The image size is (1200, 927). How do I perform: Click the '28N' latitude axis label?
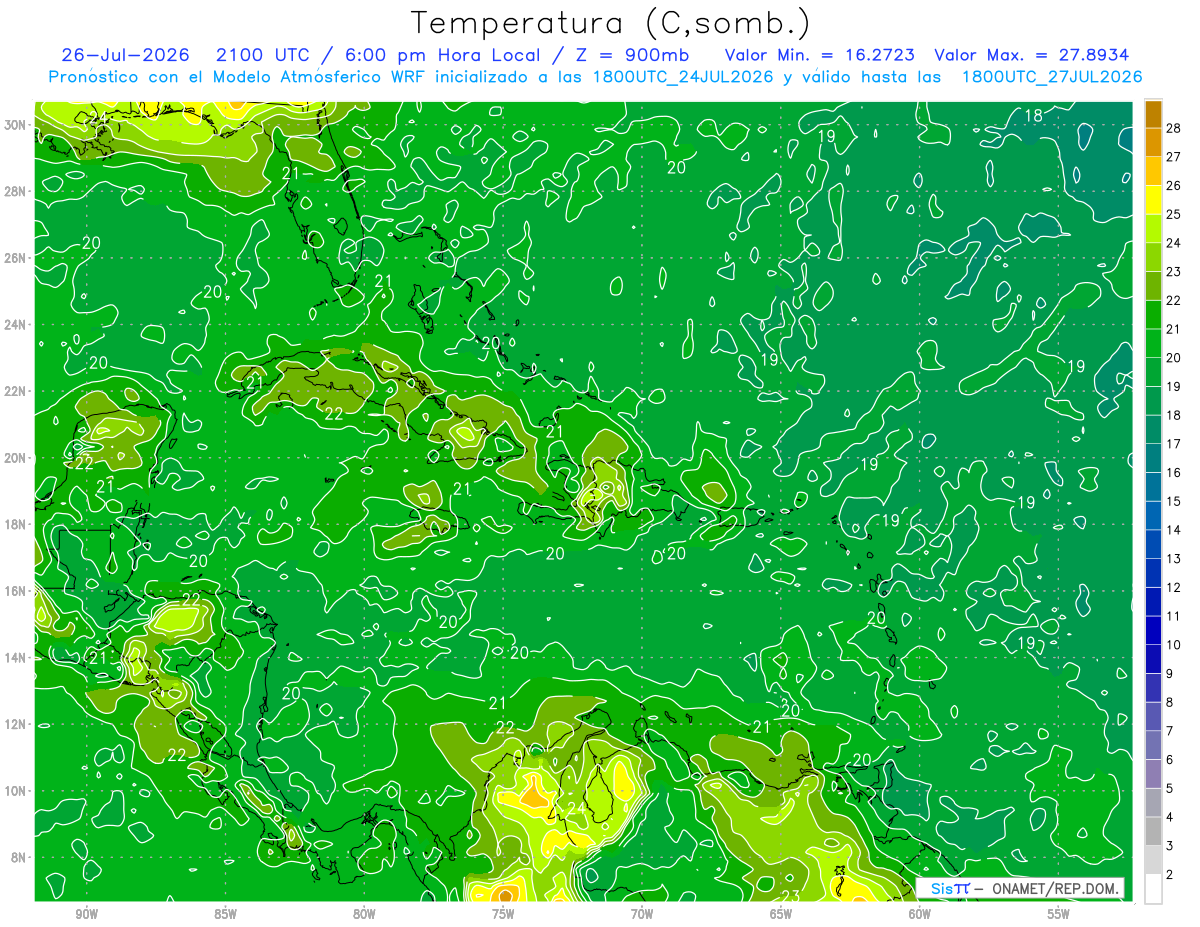click(x=16, y=191)
